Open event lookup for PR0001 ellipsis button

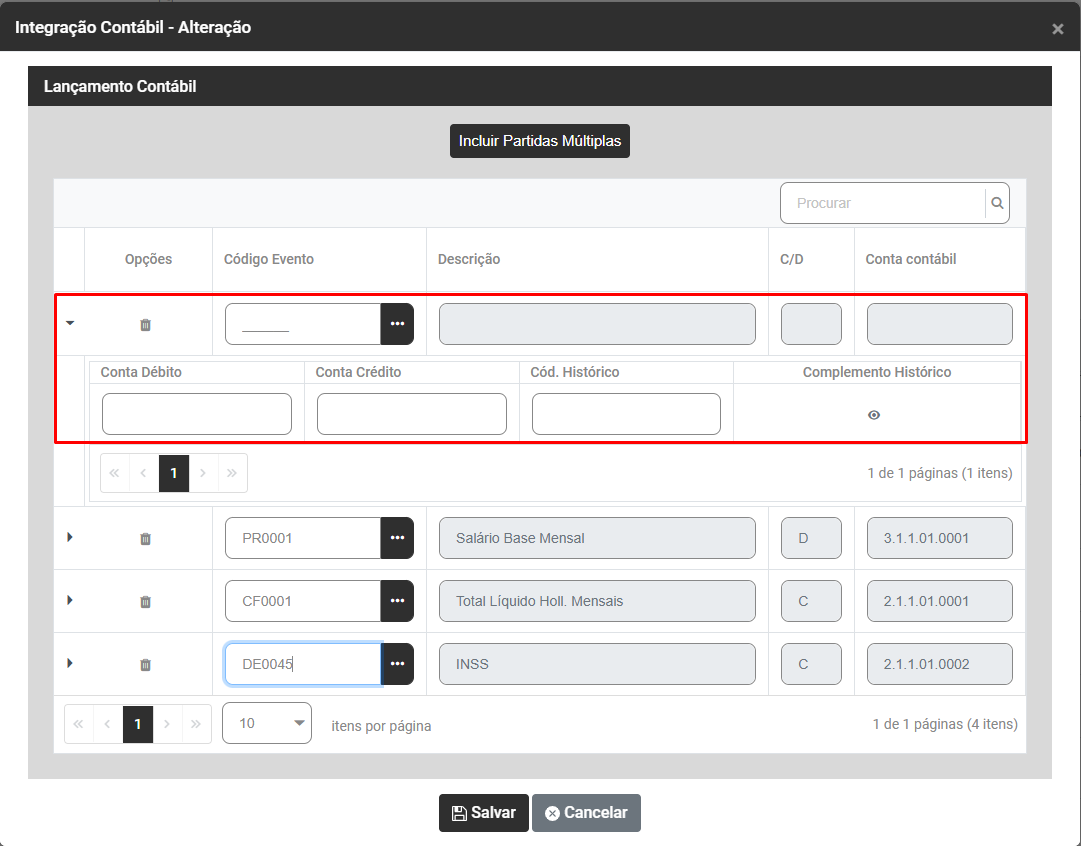click(x=397, y=538)
